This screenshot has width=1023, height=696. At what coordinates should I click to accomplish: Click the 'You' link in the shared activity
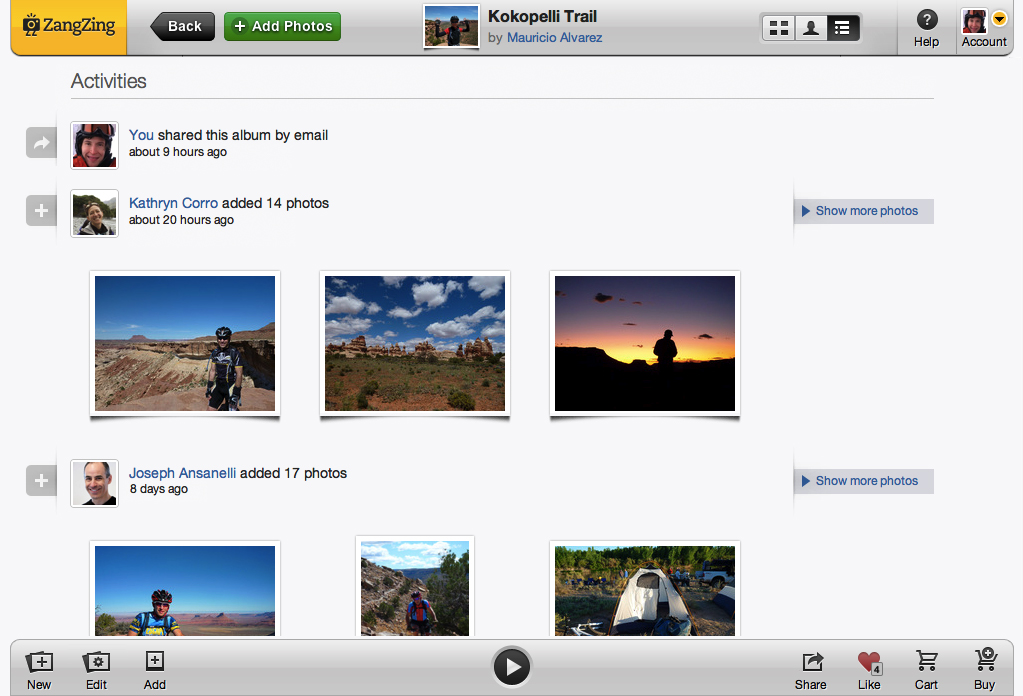[142, 135]
